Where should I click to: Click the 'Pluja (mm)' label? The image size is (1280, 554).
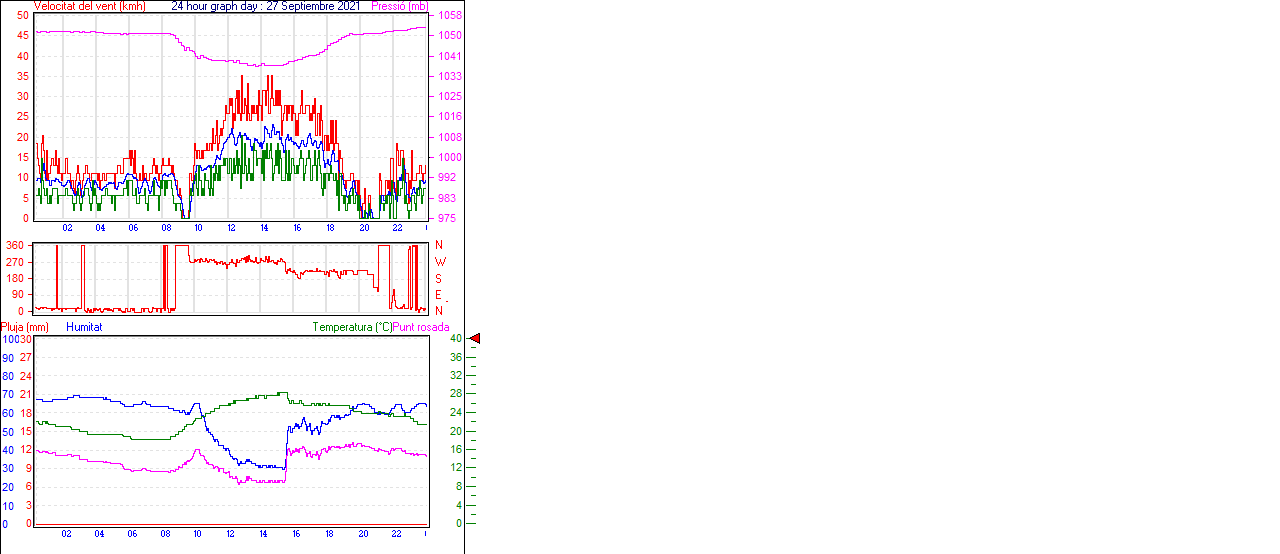[x=25, y=327]
